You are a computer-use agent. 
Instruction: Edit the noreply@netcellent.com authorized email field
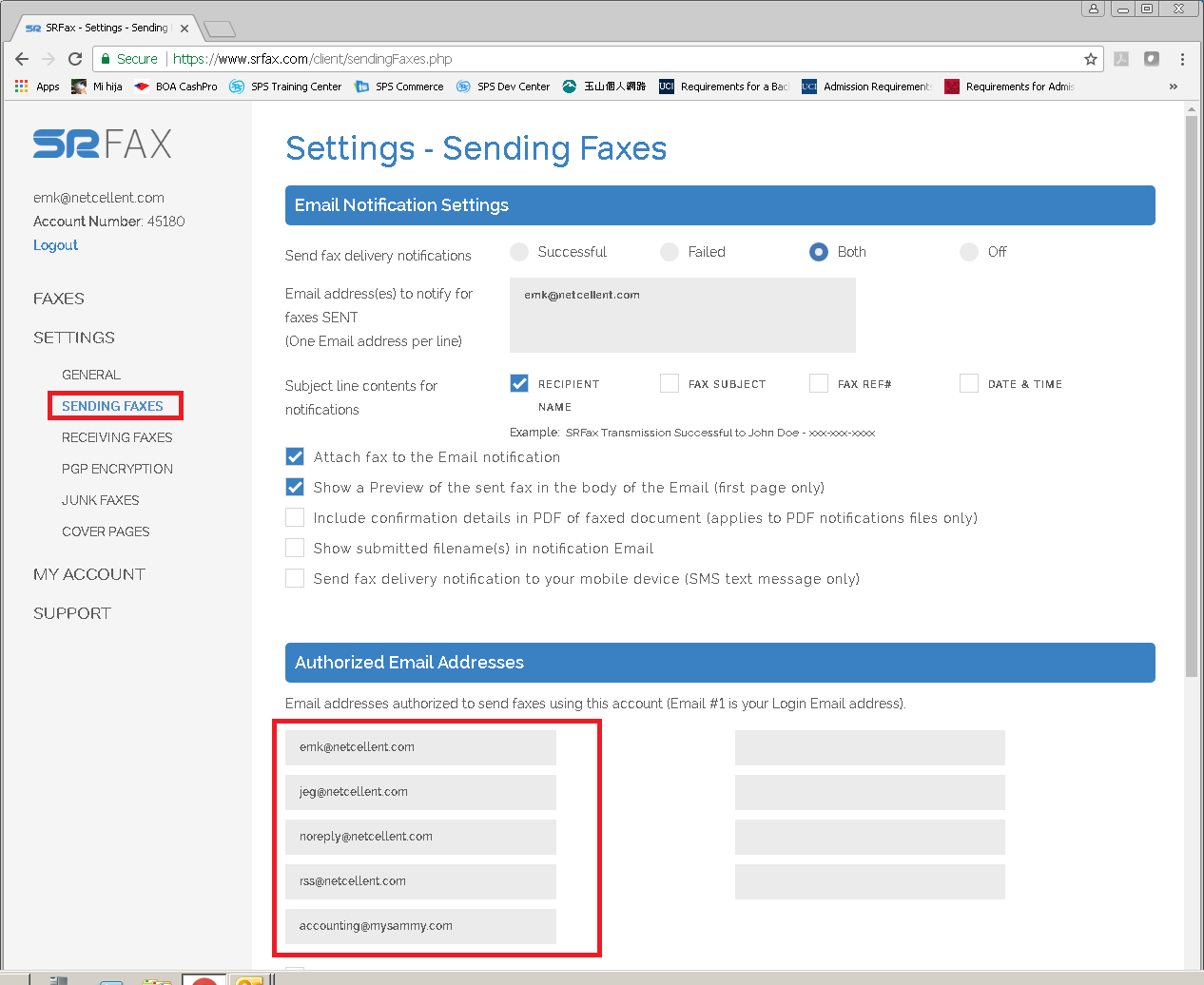(x=420, y=837)
